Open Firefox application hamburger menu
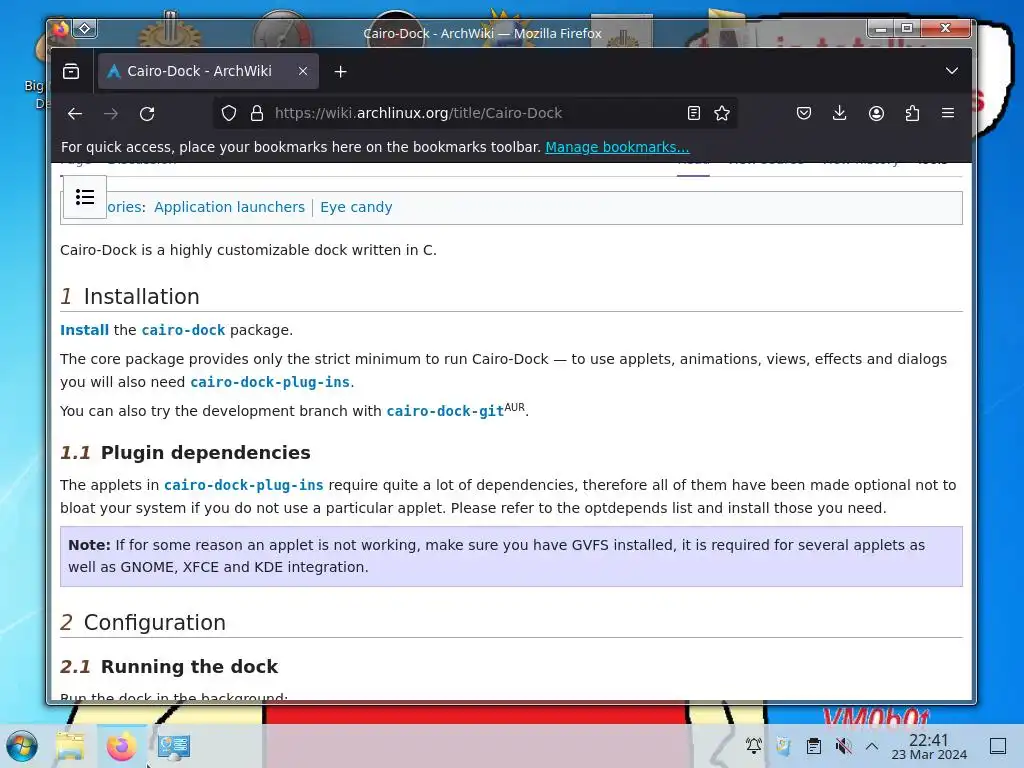This screenshot has width=1024, height=768. point(948,113)
